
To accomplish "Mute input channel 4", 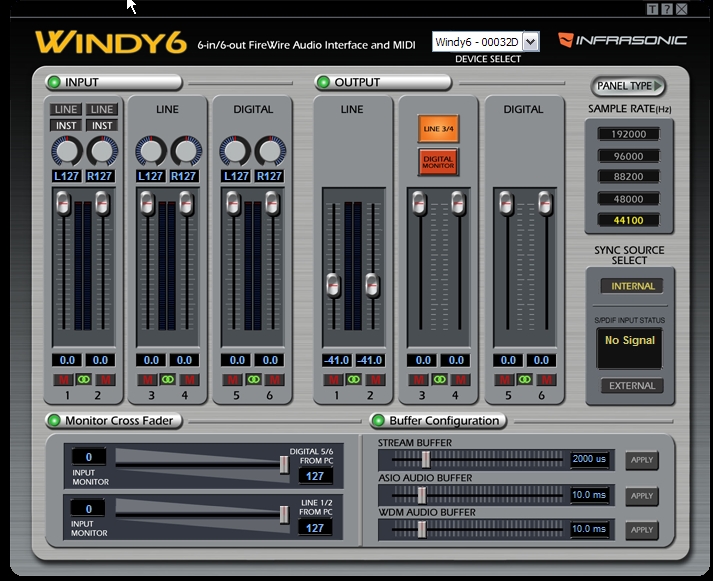I will tap(189, 380).
